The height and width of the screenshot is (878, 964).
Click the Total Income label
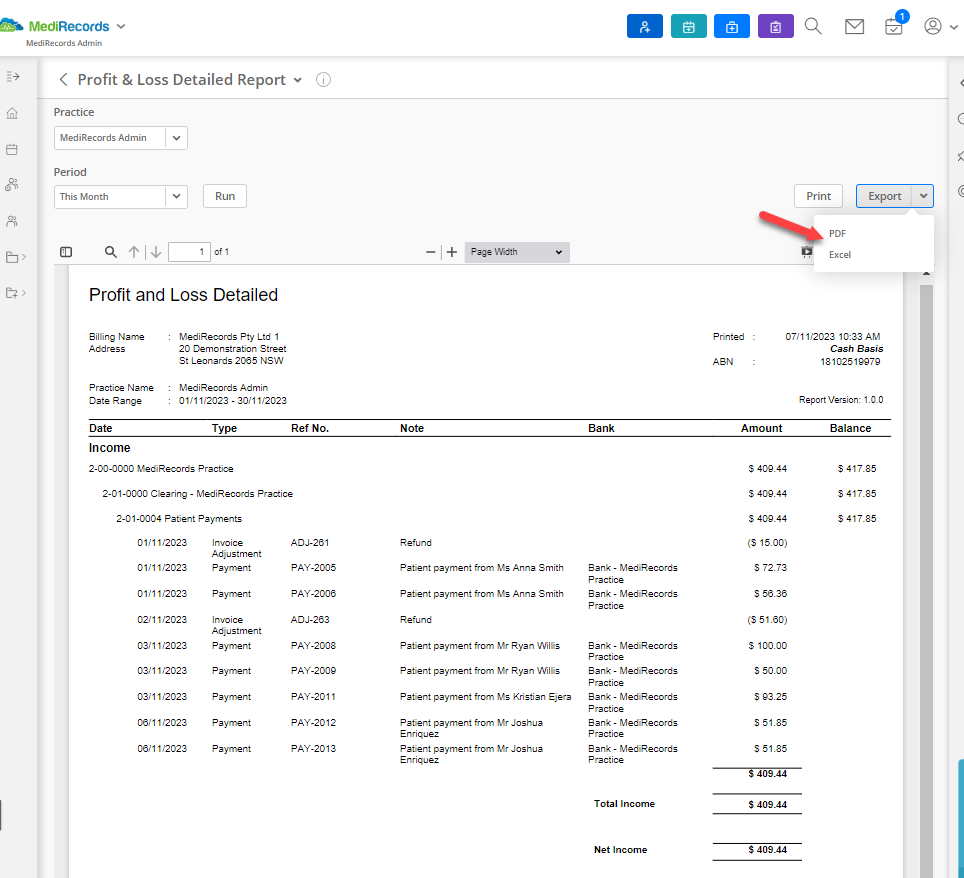(624, 804)
